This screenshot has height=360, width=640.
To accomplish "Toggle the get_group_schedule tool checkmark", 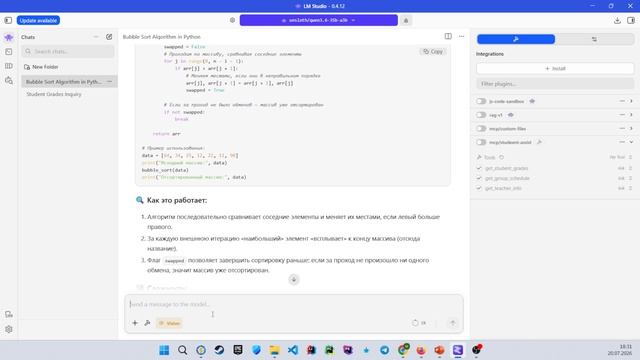I will [479, 178].
